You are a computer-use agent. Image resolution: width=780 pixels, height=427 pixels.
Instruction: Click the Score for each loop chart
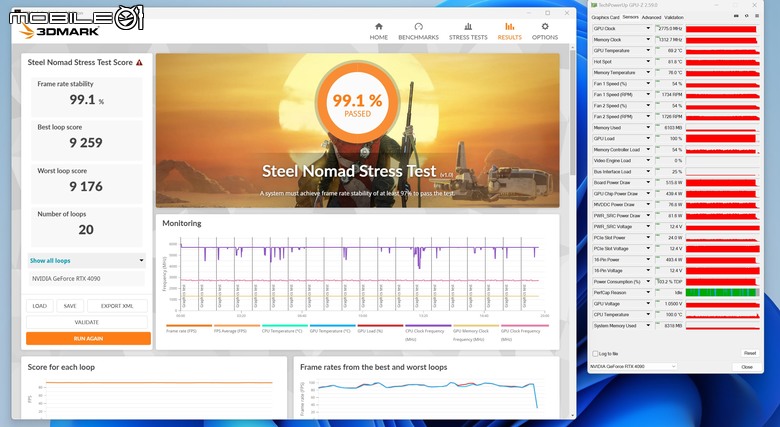pyautogui.click(x=154, y=398)
